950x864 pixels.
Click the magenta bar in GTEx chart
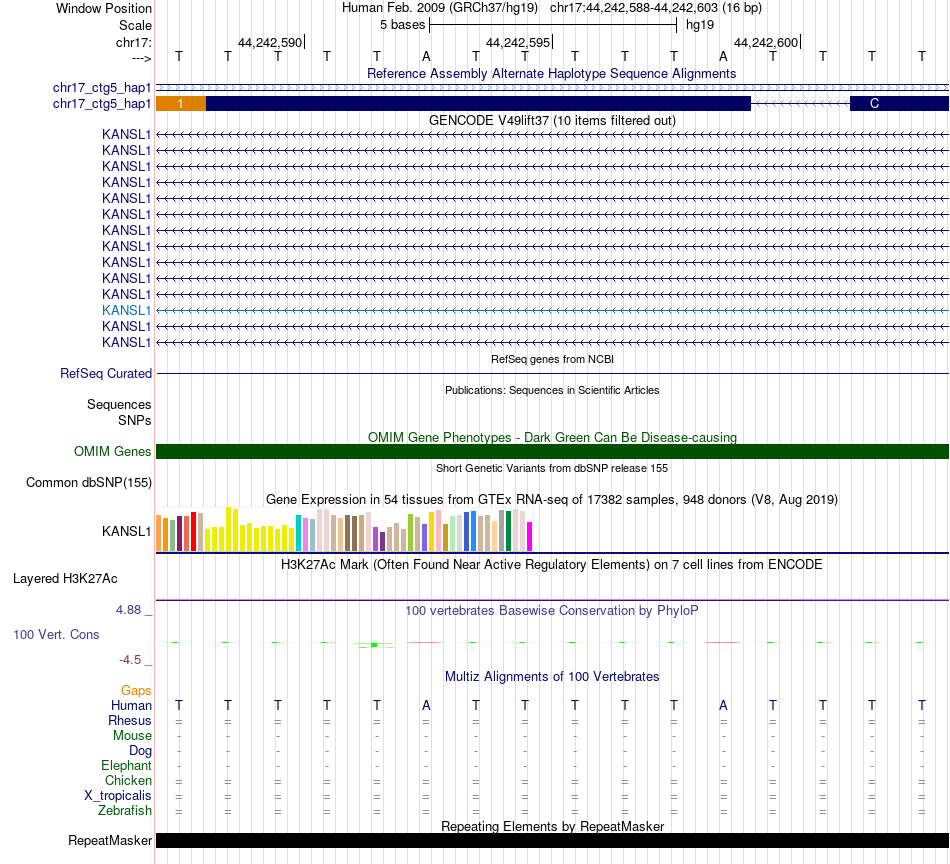530,537
